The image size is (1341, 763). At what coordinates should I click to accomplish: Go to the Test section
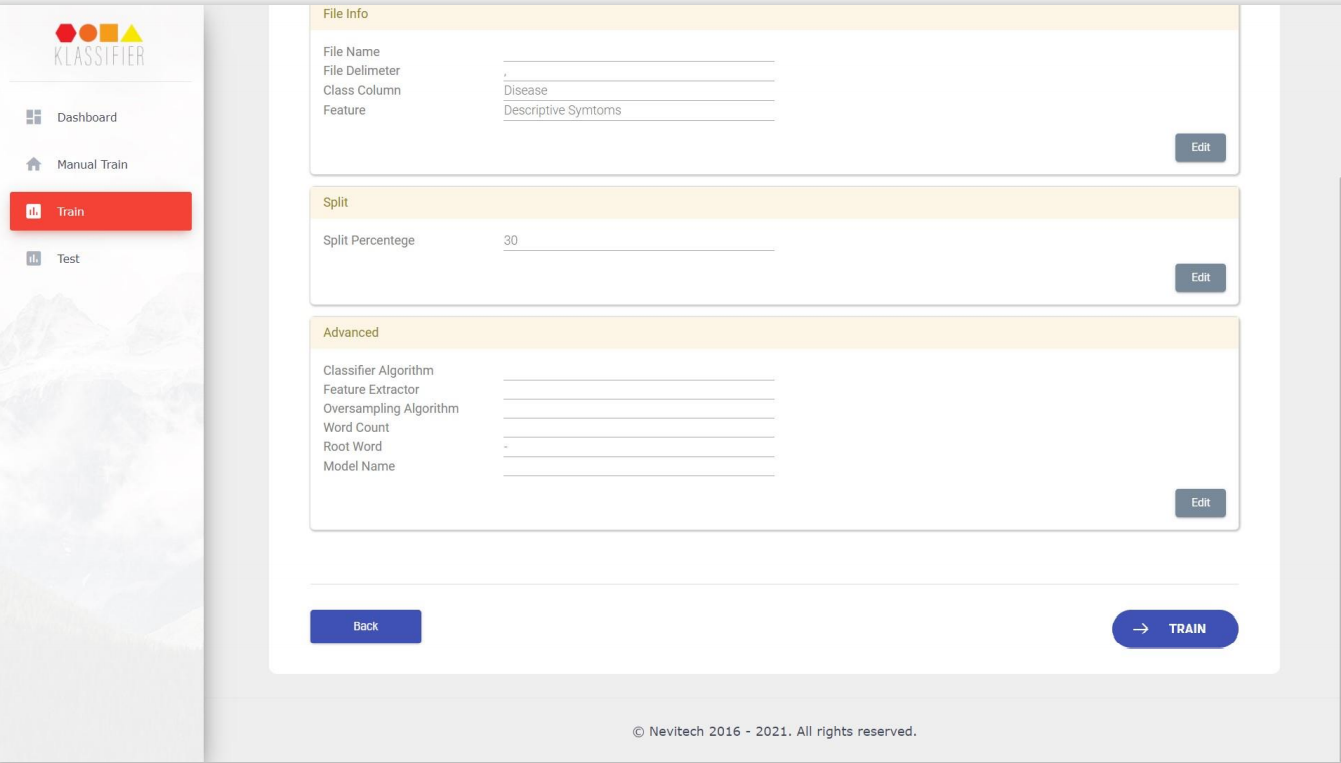click(68, 258)
